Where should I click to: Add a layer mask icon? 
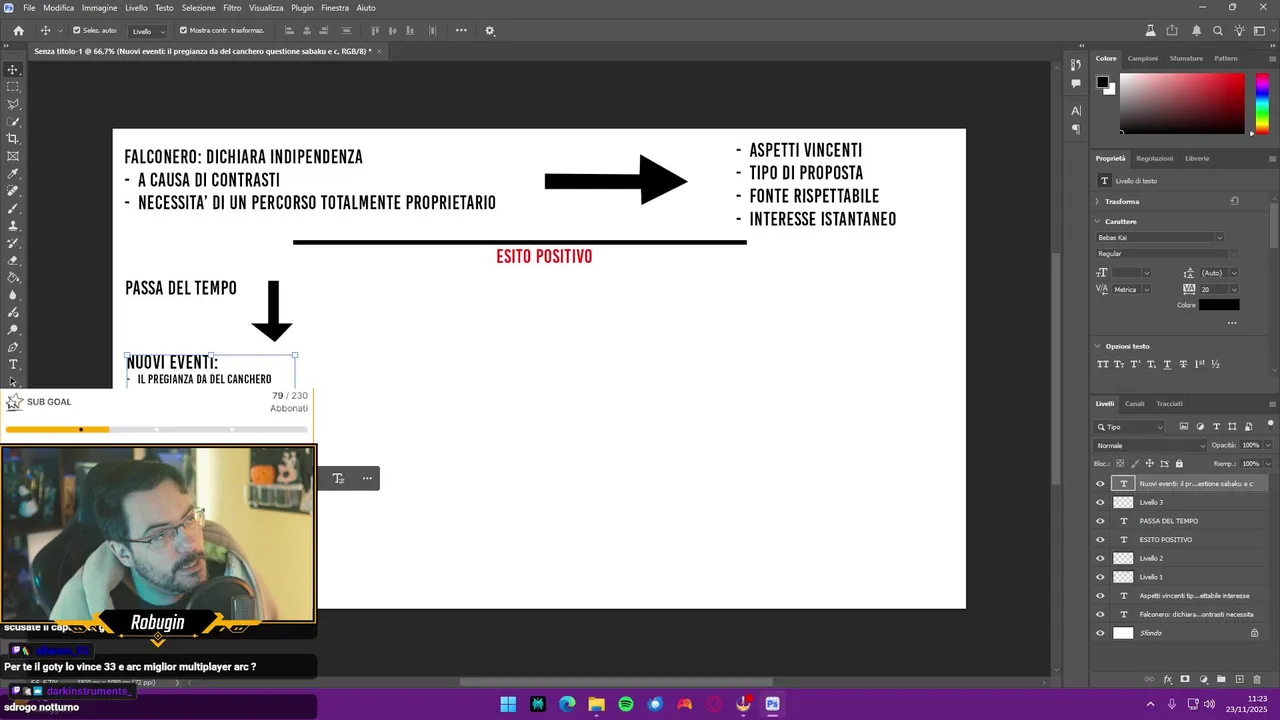[1185, 679]
